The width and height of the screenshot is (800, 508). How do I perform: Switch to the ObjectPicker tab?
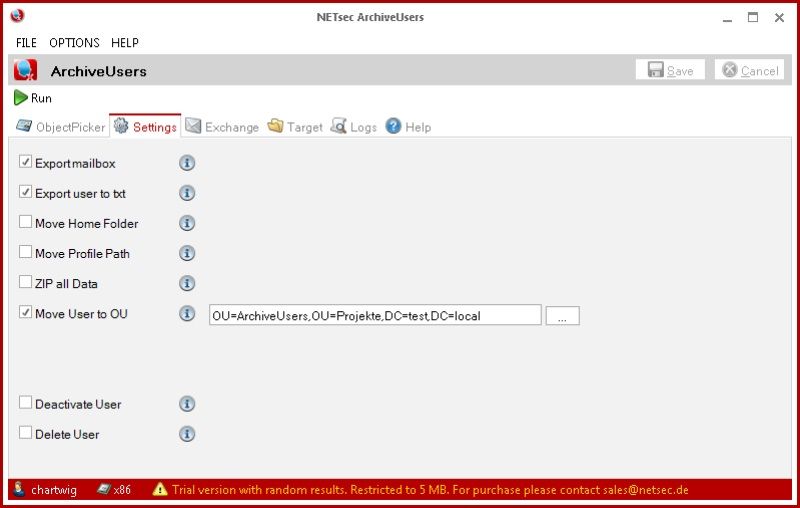tap(61, 126)
